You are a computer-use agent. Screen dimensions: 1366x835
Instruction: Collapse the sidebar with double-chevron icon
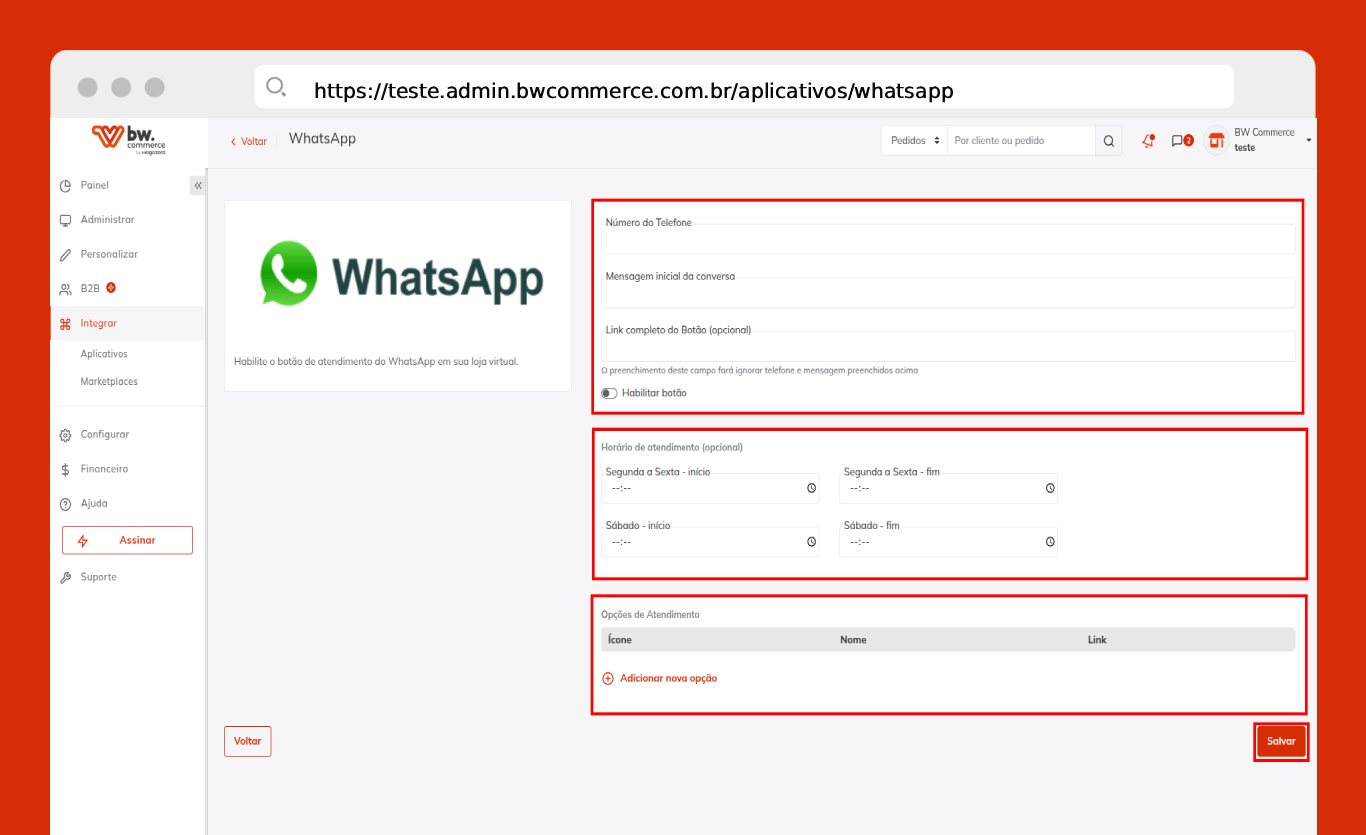coord(198,186)
